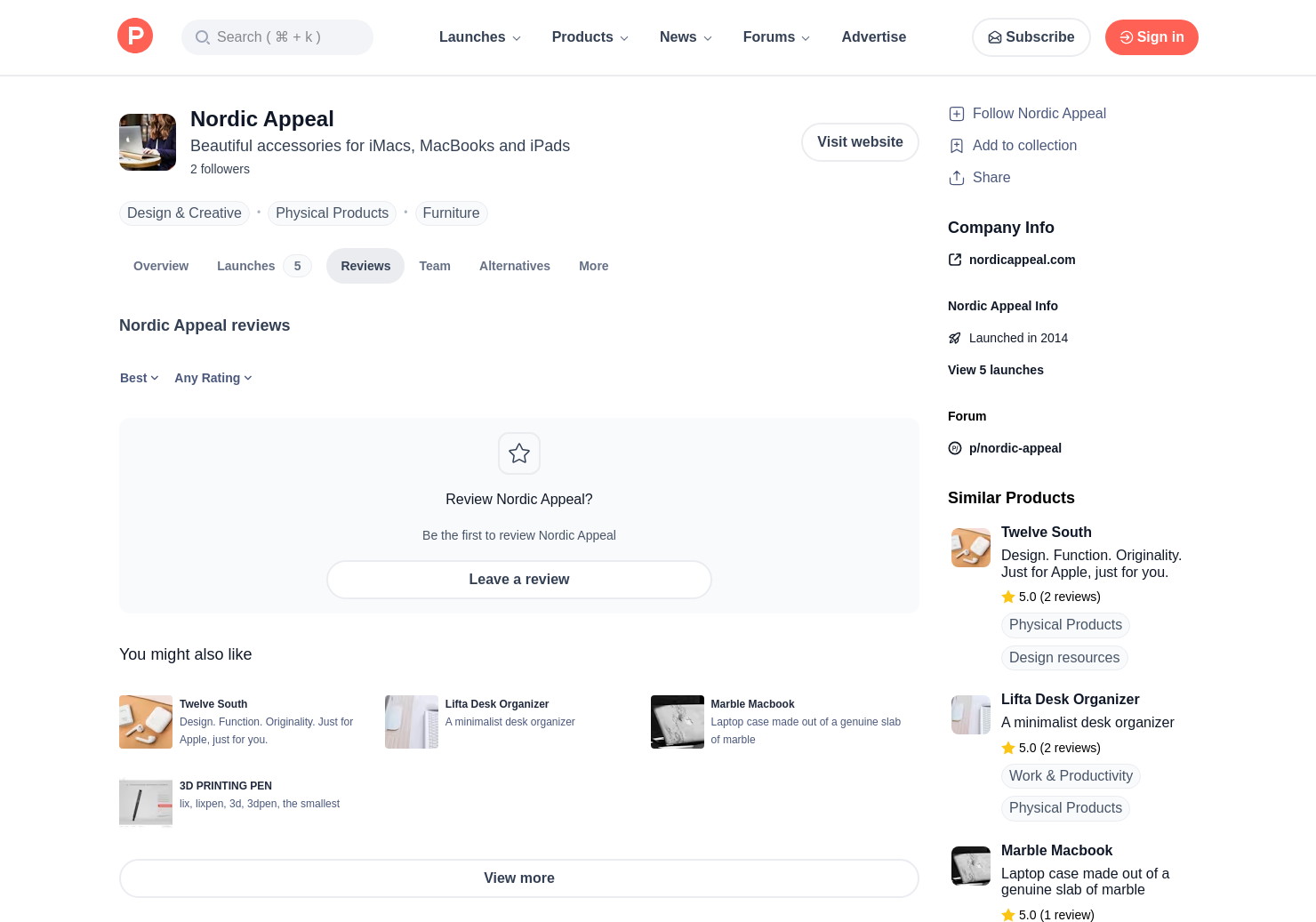Click the Design & Creative tag
The image size is (1316, 922).
tap(184, 213)
